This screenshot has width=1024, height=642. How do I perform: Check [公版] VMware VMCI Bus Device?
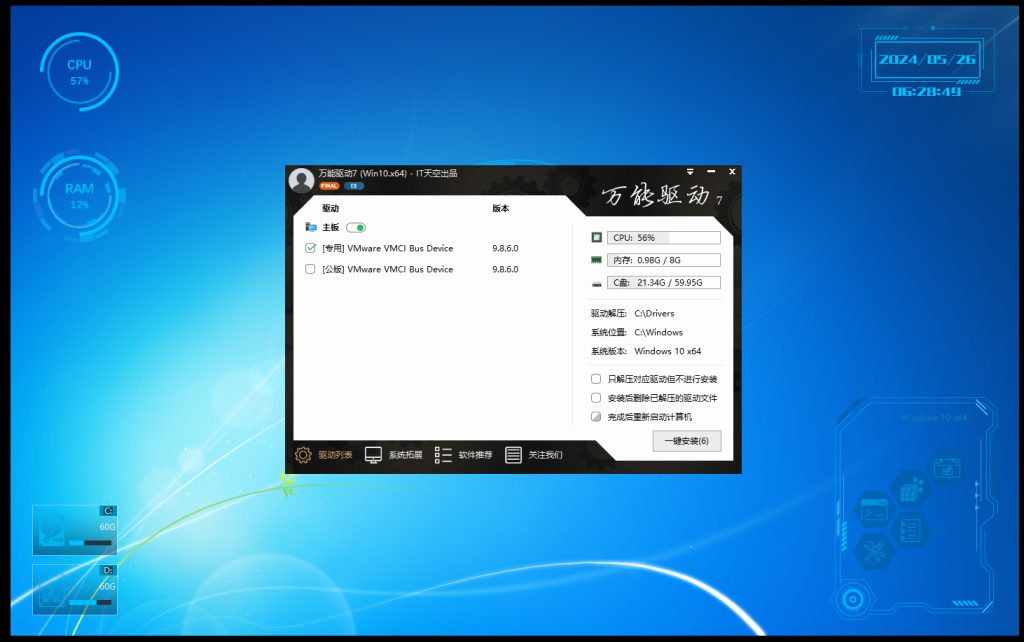tap(310, 269)
